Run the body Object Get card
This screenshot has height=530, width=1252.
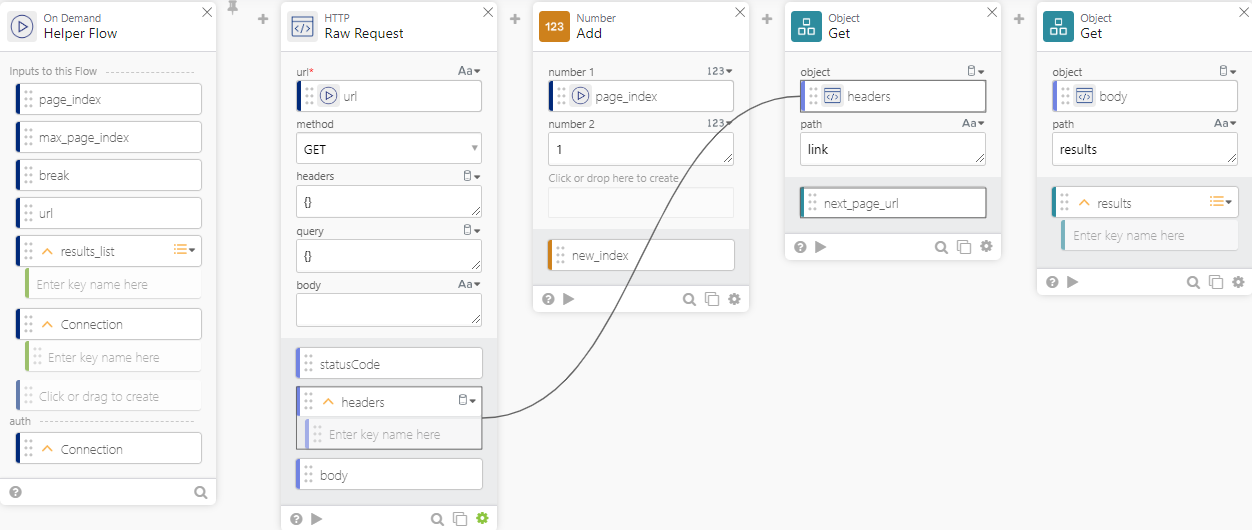pyautogui.click(x=1072, y=282)
